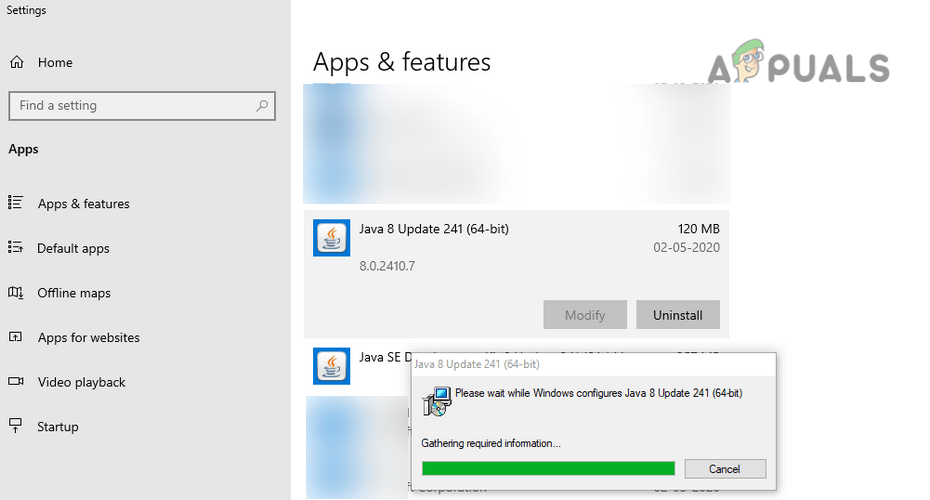Select Apps & features in sidebar
The width and height of the screenshot is (930, 500).
click(84, 203)
